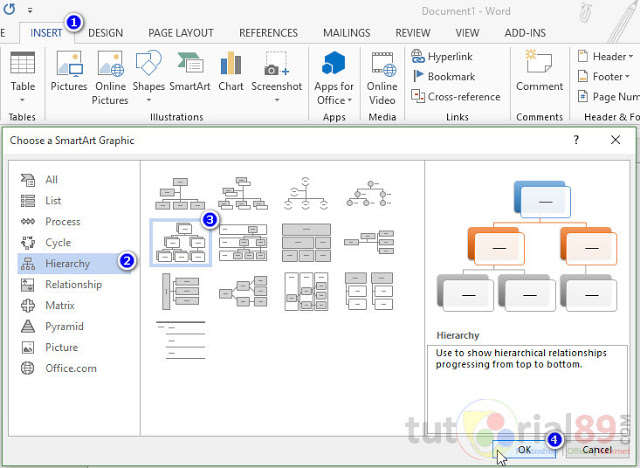Cancel the SmartArt dialog
Viewport: 640px width, 468px height.
tap(597, 450)
